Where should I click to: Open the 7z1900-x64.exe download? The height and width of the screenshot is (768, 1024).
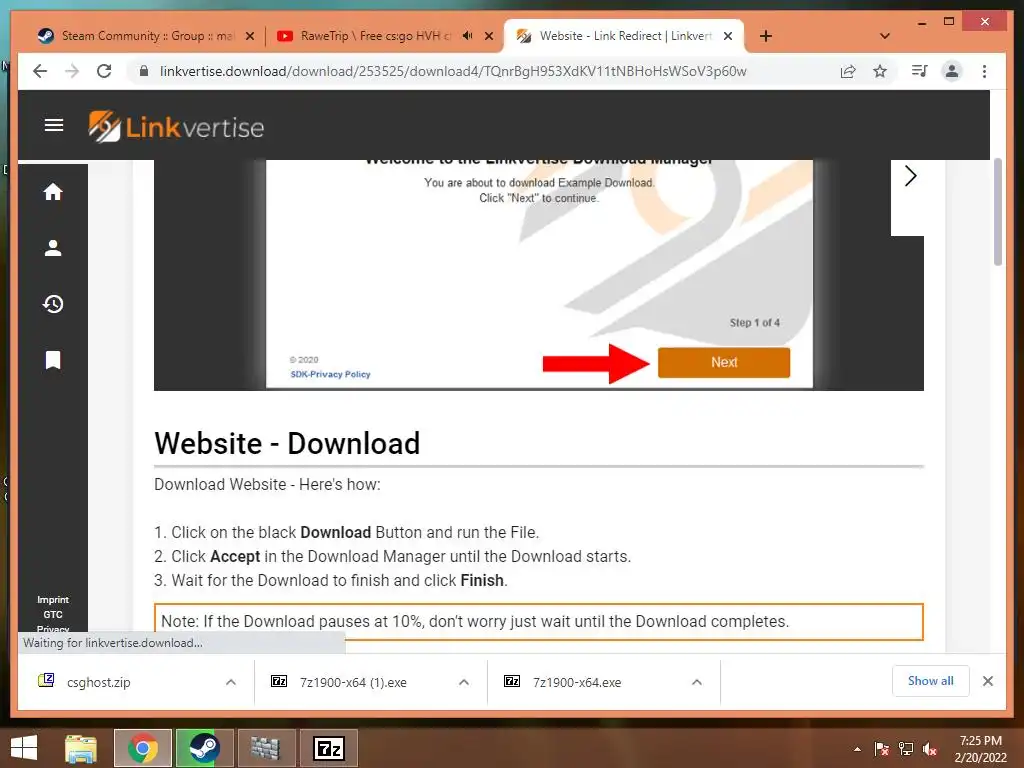click(x=577, y=682)
